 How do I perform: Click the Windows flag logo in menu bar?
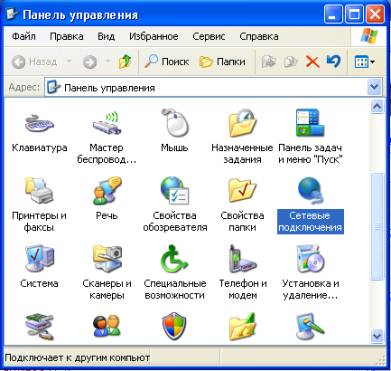[369, 36]
